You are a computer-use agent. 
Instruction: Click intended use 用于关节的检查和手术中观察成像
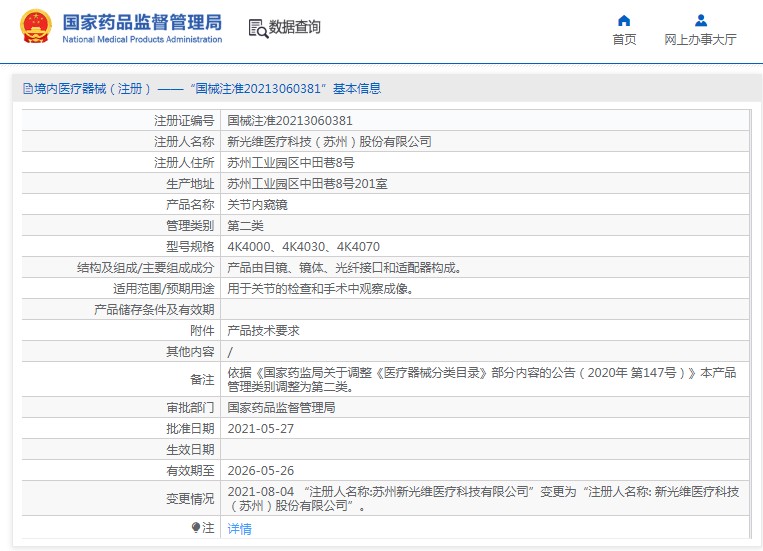pyautogui.click(x=321, y=288)
